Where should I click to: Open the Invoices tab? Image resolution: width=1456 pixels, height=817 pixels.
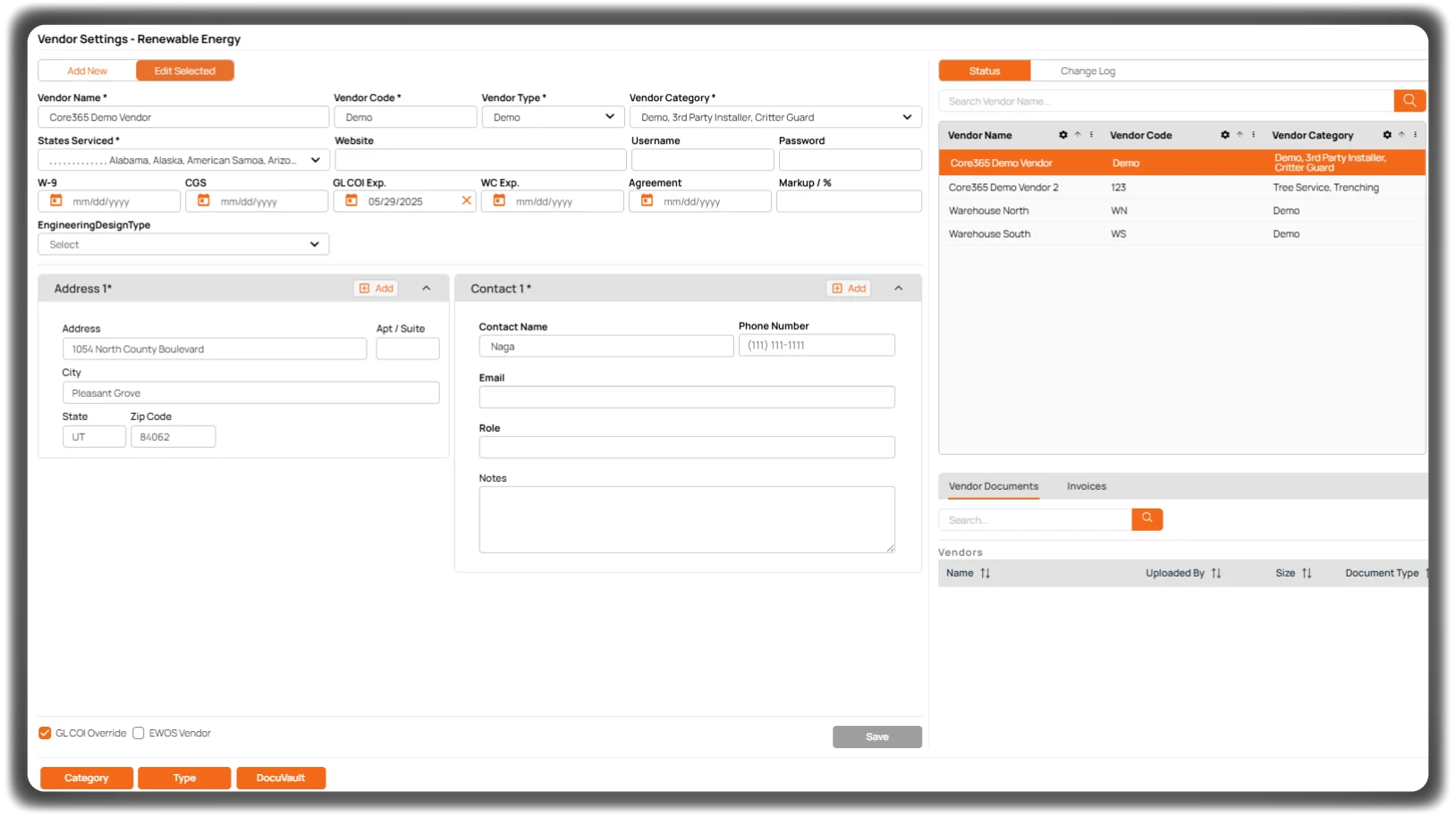[x=1087, y=486]
